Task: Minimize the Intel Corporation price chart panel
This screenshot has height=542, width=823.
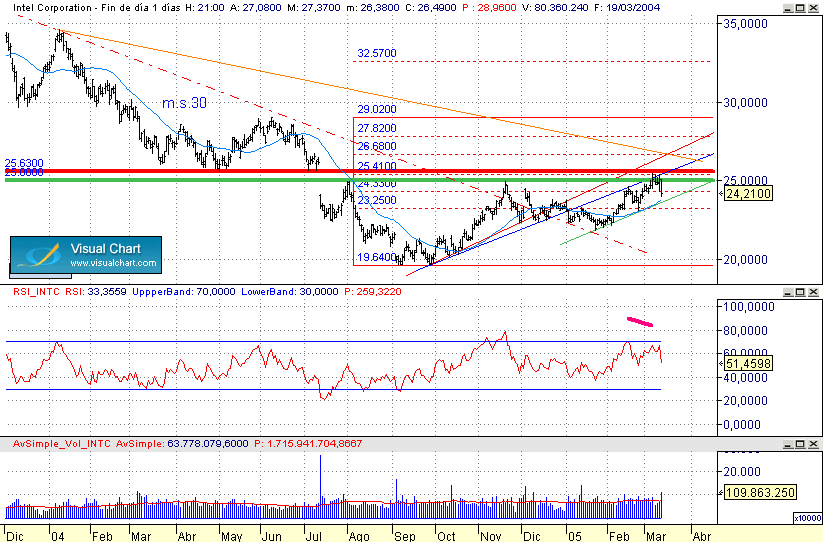Action: 788,8
